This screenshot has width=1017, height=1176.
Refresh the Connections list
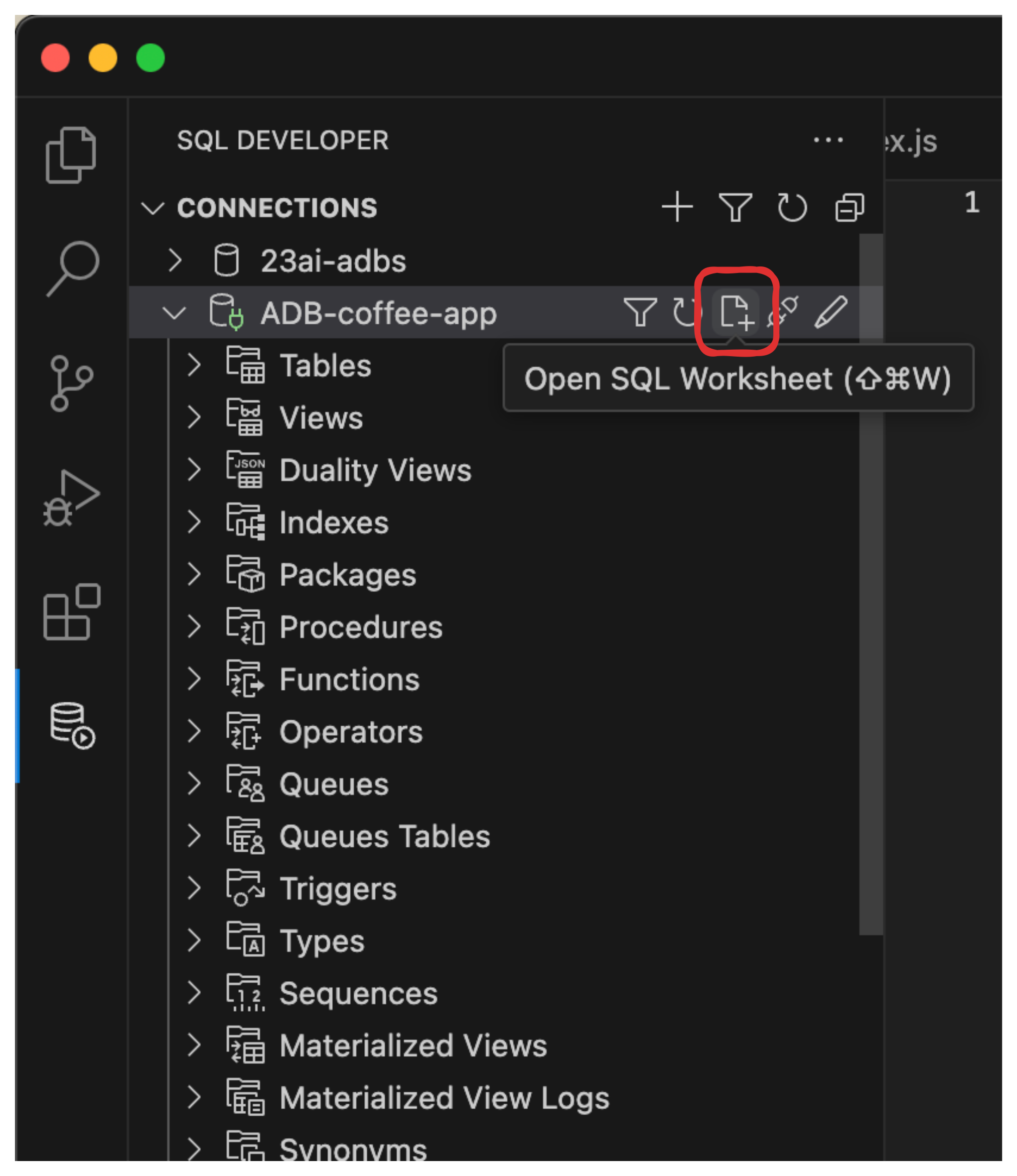[792, 207]
